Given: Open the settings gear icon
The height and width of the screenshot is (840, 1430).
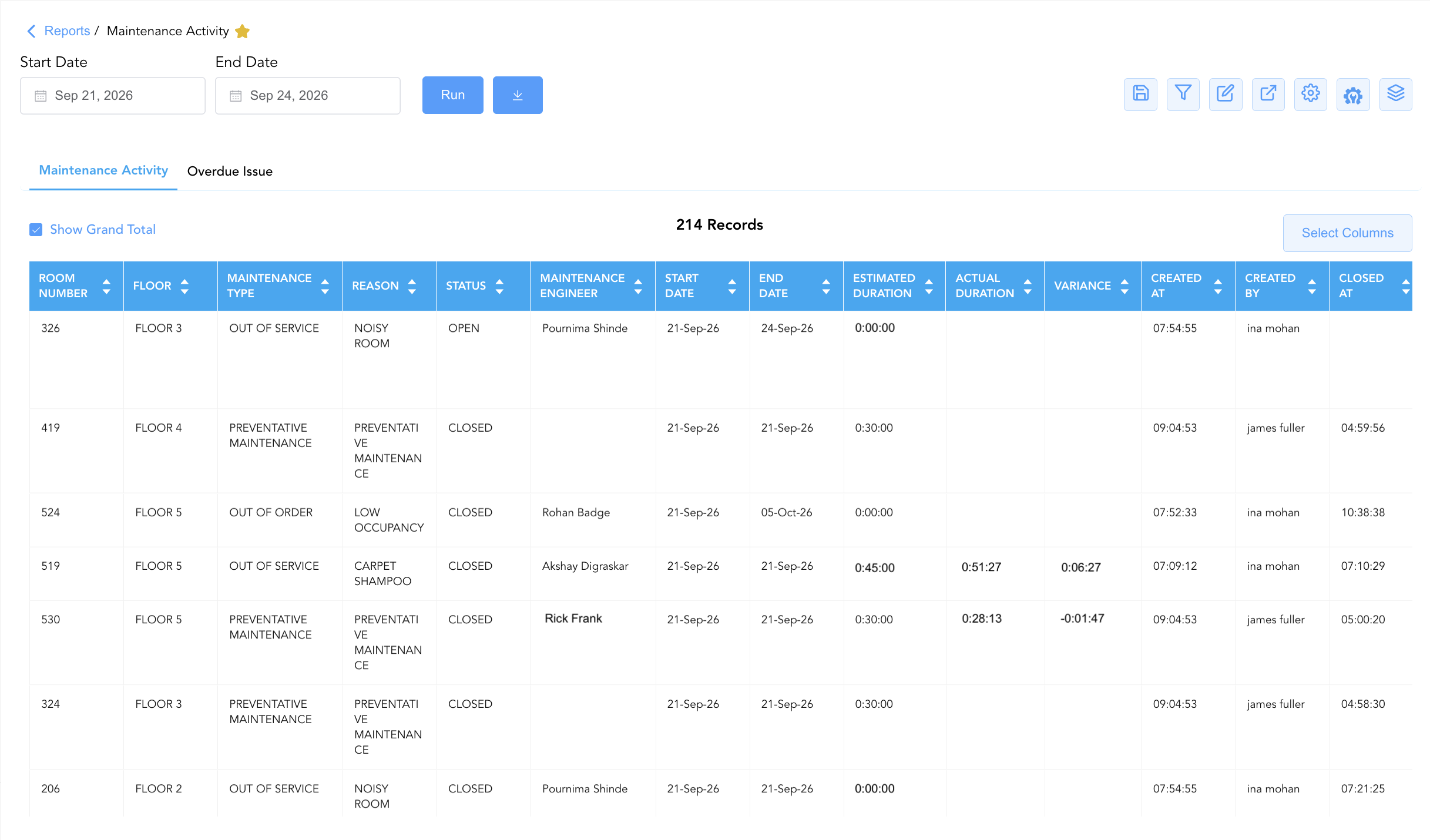Looking at the screenshot, I should click(x=1310, y=94).
